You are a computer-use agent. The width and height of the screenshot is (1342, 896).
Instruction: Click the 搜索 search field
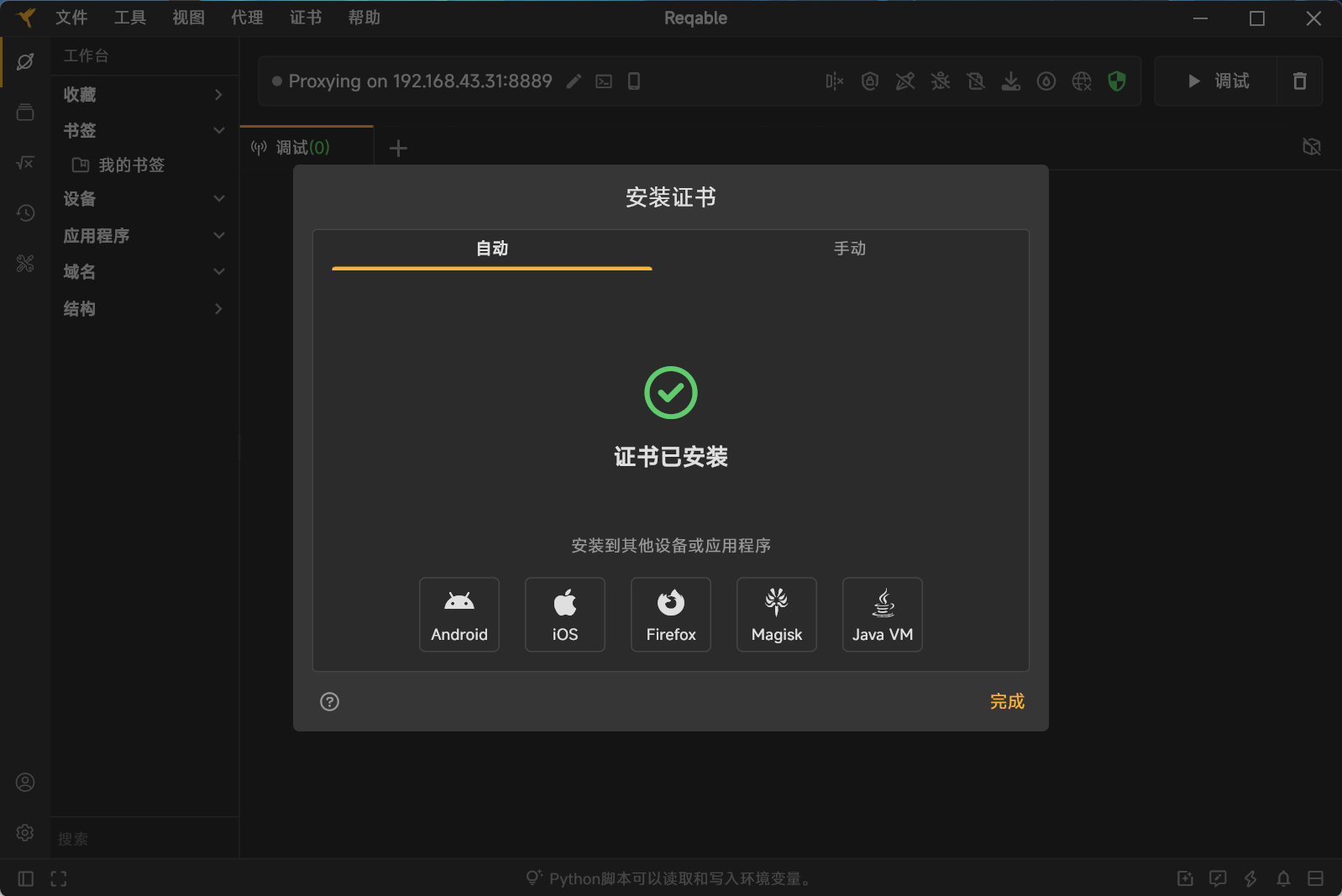point(143,839)
